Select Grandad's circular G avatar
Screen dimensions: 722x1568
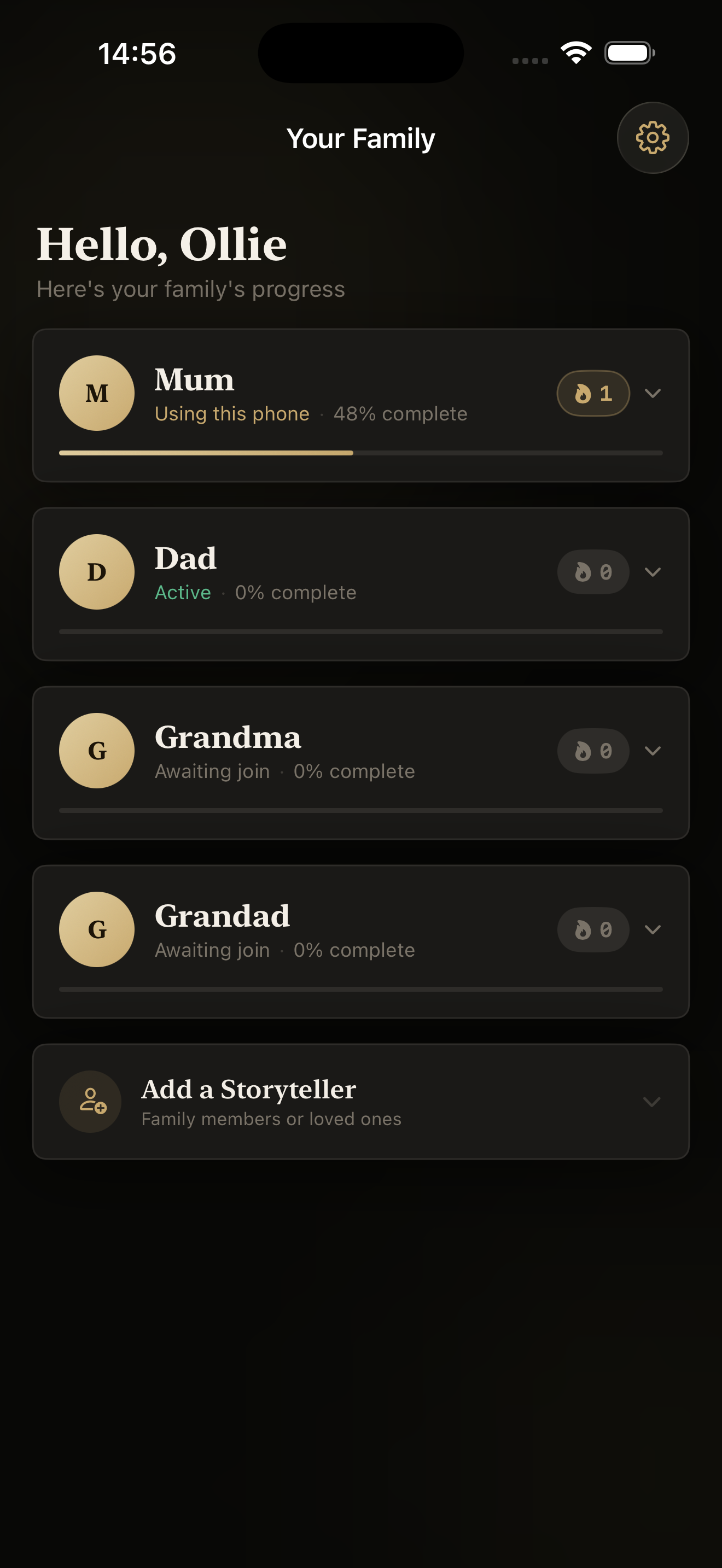coord(96,929)
